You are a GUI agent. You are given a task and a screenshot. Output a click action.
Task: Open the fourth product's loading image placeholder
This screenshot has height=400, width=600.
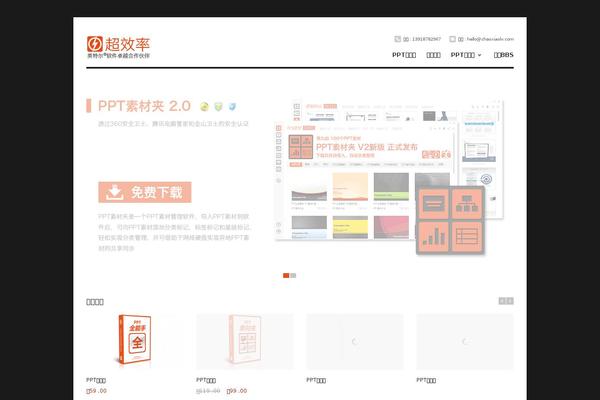click(465, 341)
